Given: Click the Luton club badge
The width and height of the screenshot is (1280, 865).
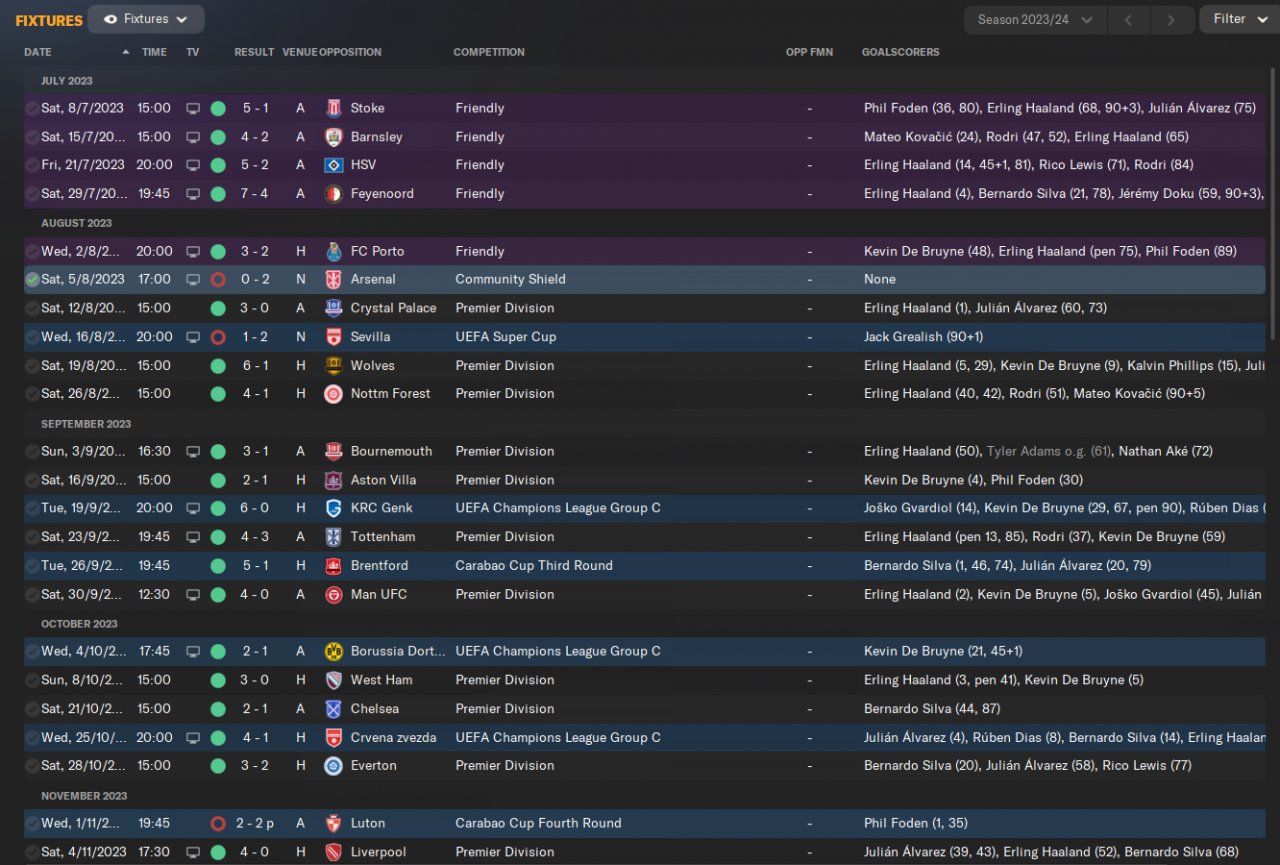Looking at the screenshot, I should tap(334, 824).
